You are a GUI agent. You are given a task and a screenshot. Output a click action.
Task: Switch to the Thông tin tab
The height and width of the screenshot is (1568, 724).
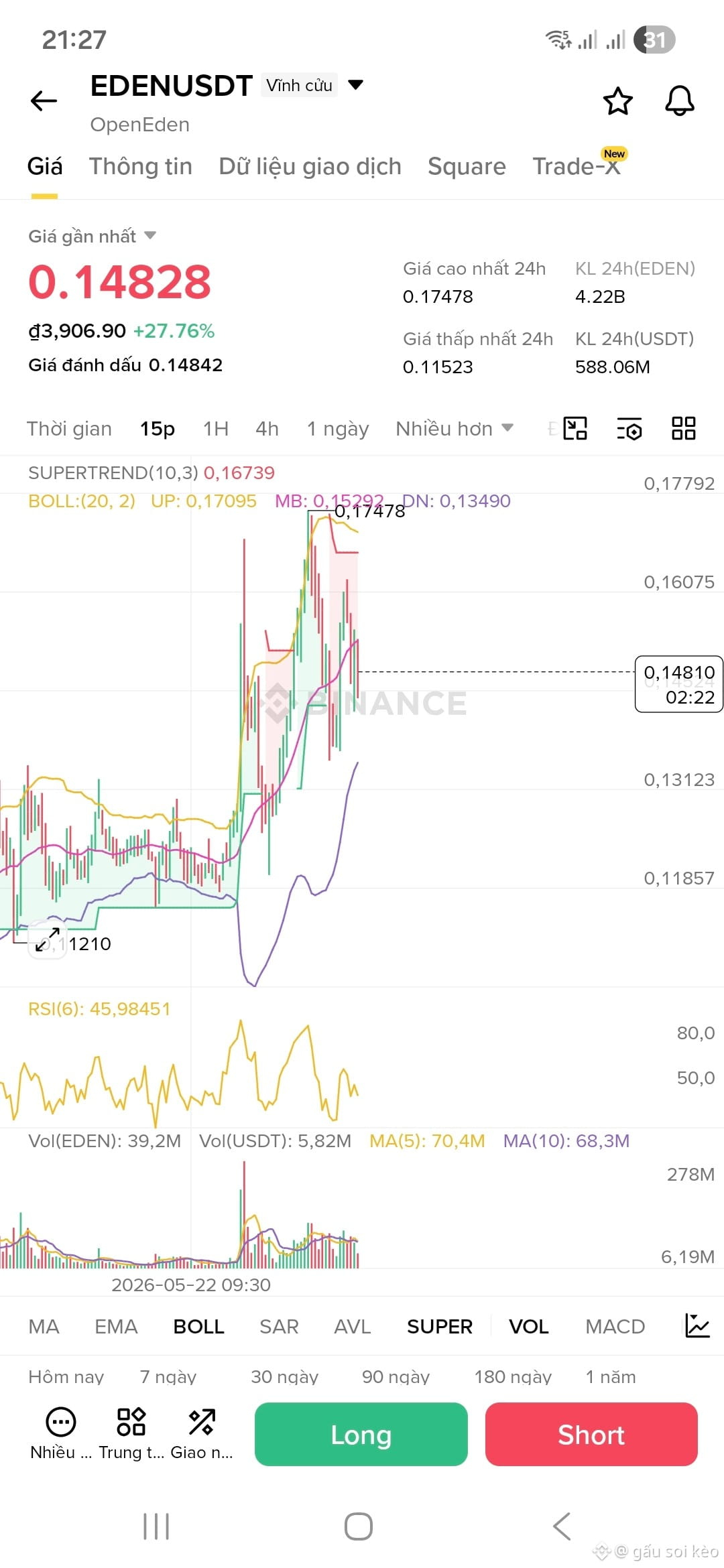pyautogui.click(x=141, y=166)
